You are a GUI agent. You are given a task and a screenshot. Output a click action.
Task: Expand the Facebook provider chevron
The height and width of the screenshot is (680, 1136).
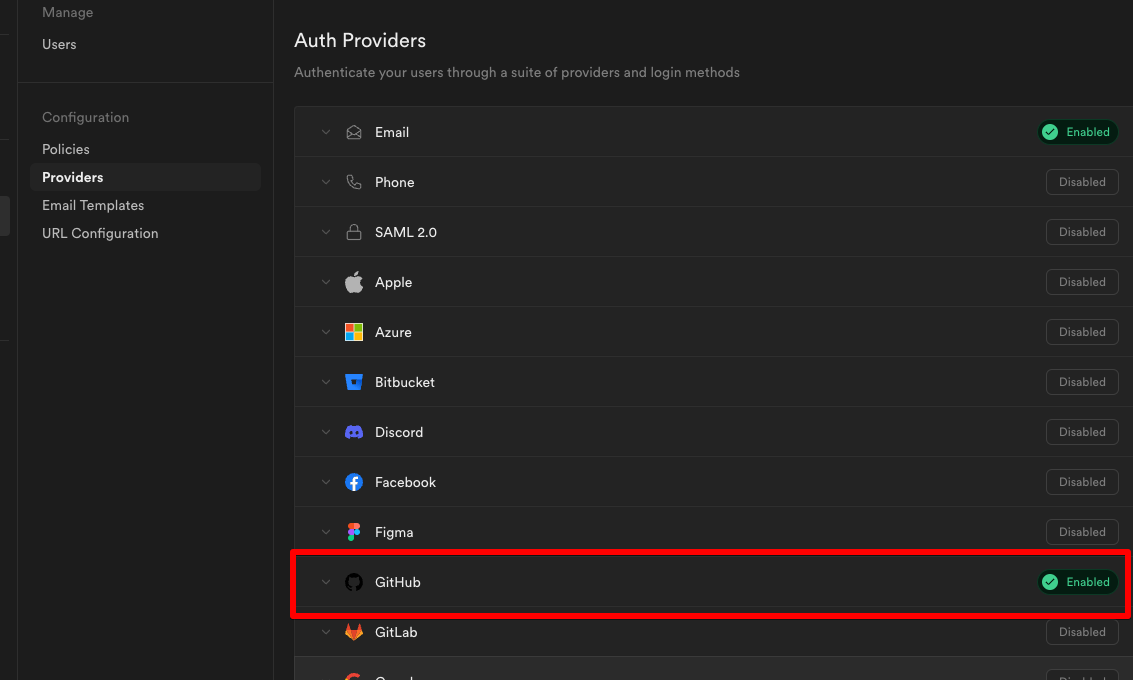pos(326,482)
